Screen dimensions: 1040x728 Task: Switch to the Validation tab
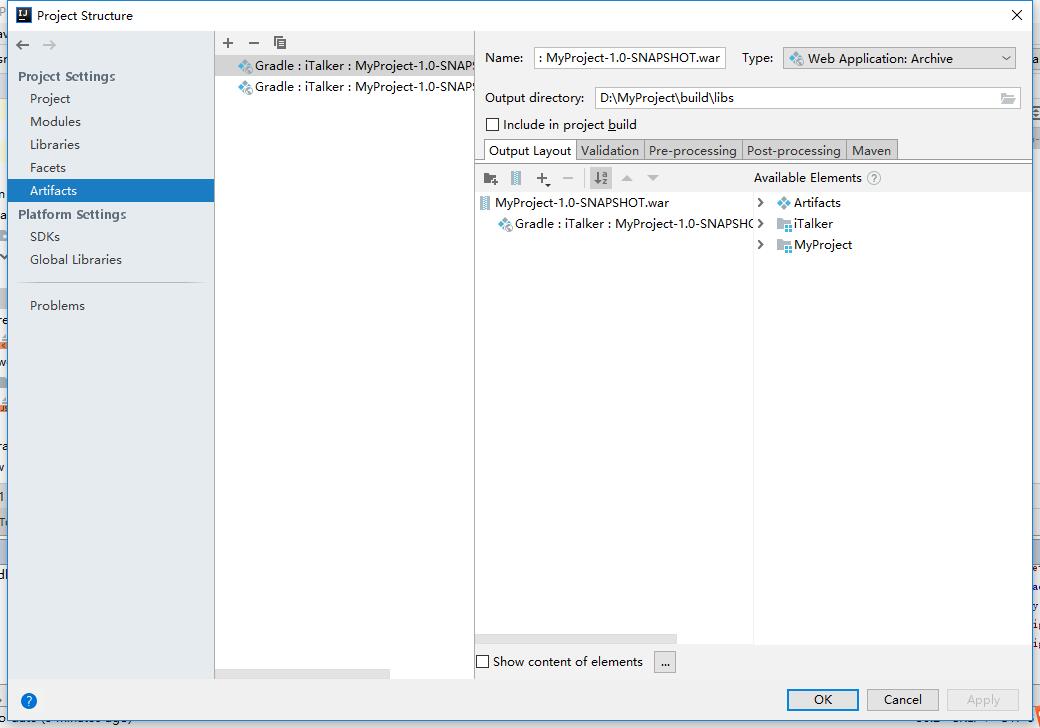tap(610, 151)
